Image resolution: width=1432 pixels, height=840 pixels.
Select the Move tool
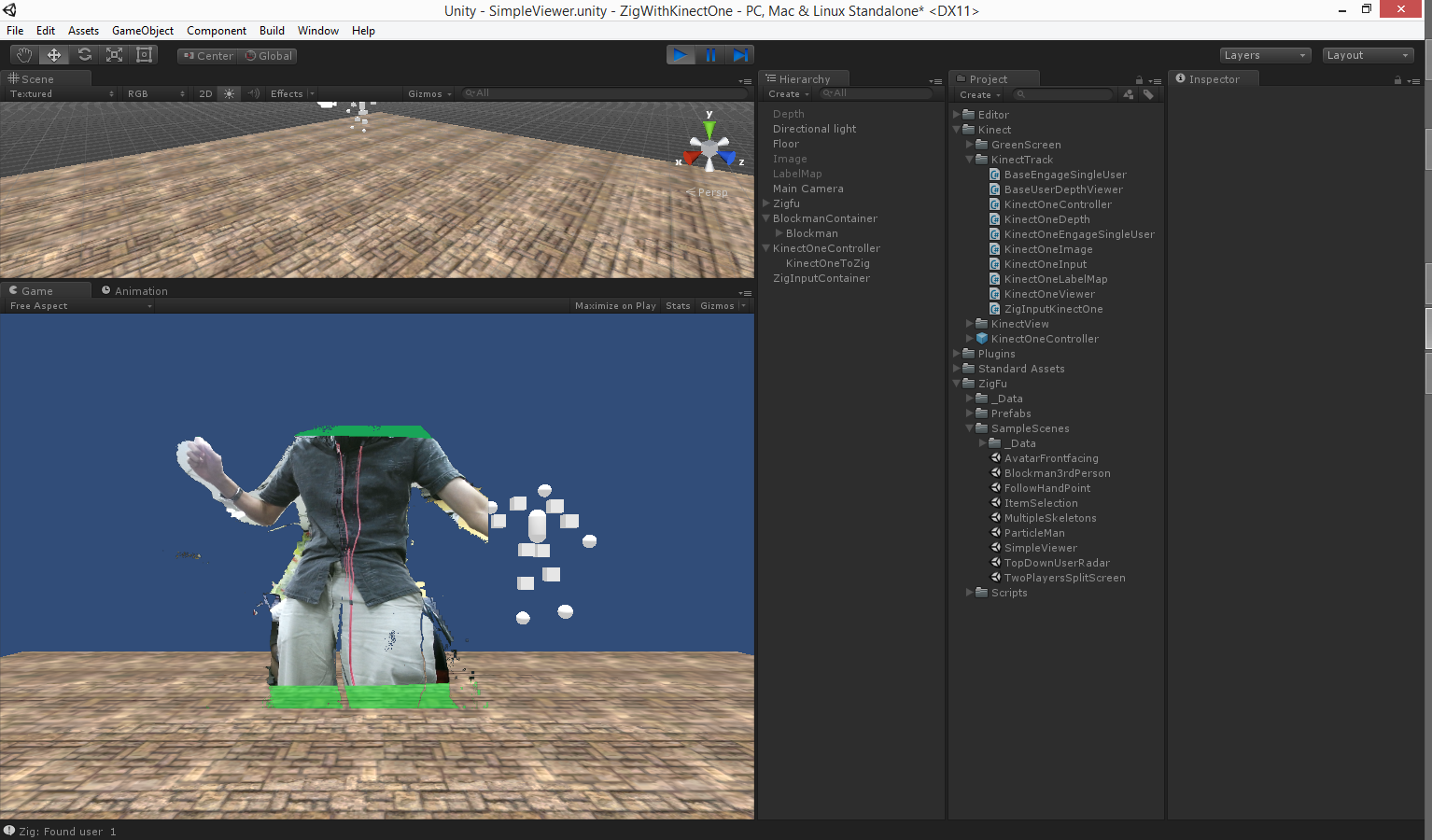(x=54, y=55)
